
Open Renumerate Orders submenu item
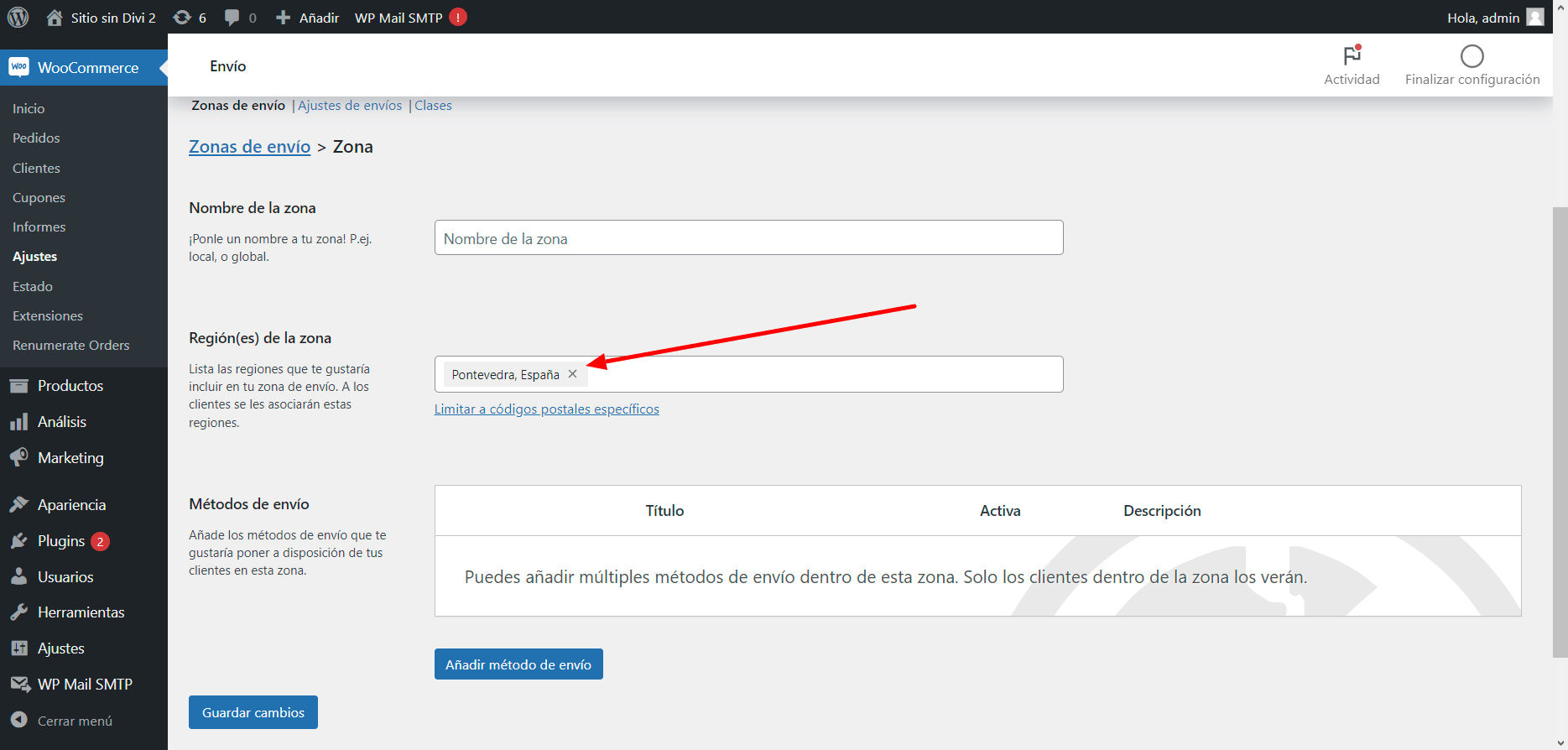tap(71, 345)
